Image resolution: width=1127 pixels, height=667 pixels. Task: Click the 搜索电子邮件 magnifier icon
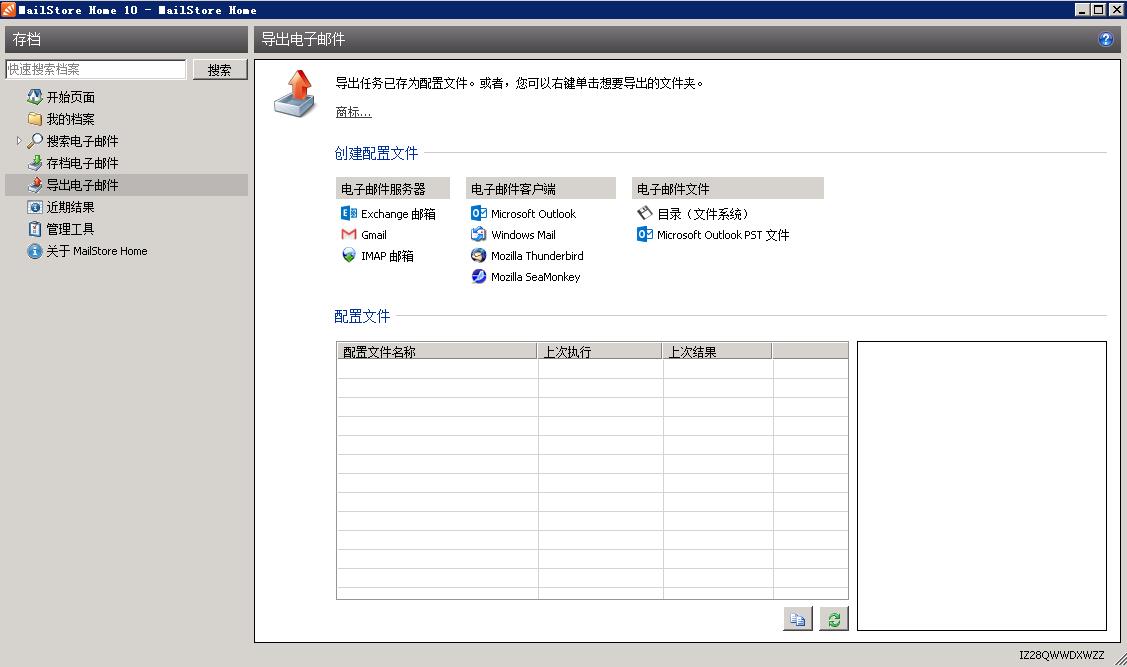click(34, 141)
